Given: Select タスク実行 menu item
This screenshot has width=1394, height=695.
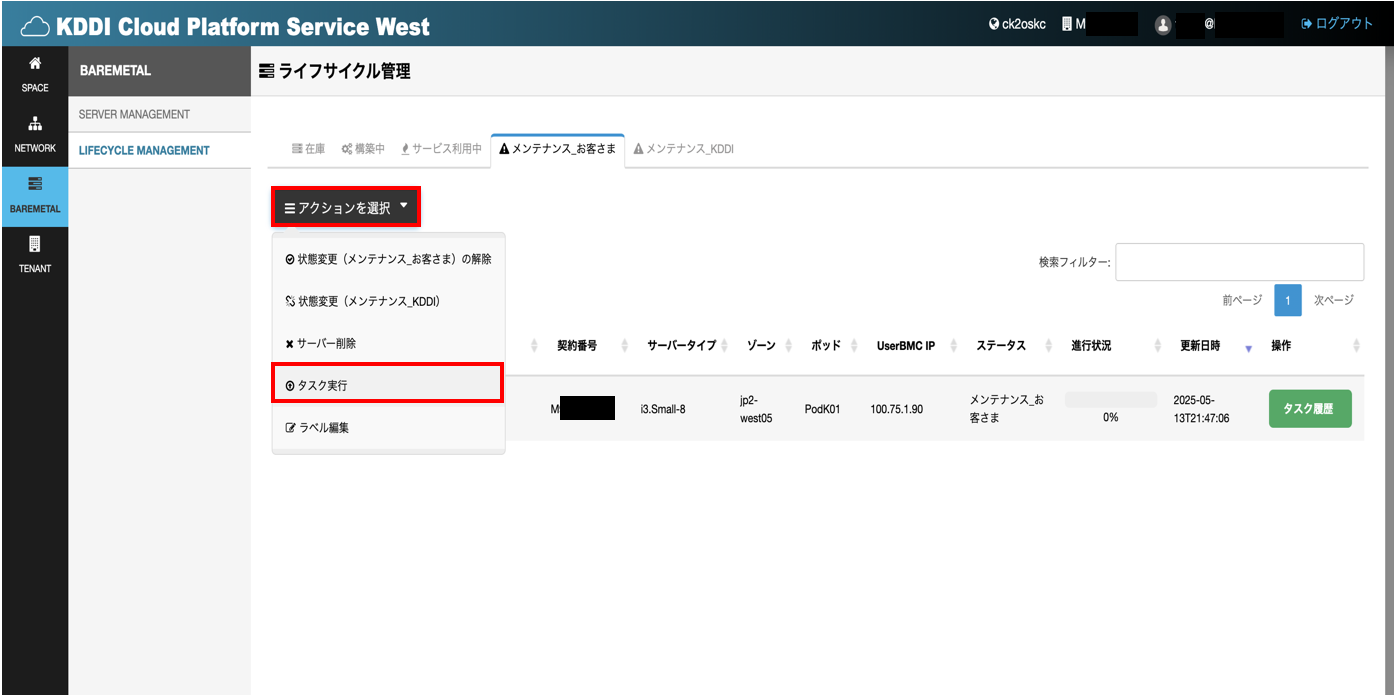Looking at the screenshot, I should (388, 385).
